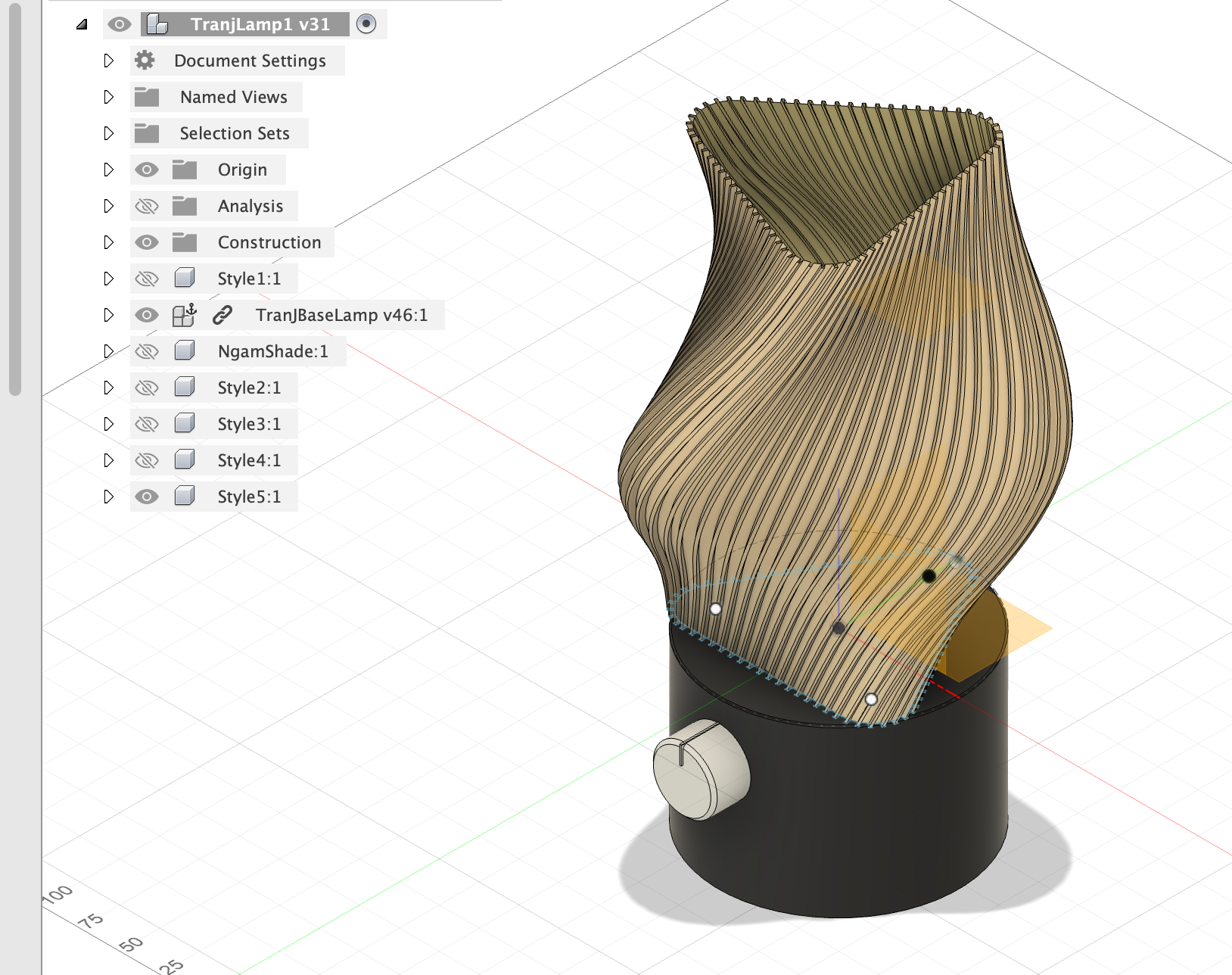The height and width of the screenshot is (975, 1232).
Task: Click the TranjLamp1 v31 component icon
Action: click(x=157, y=24)
